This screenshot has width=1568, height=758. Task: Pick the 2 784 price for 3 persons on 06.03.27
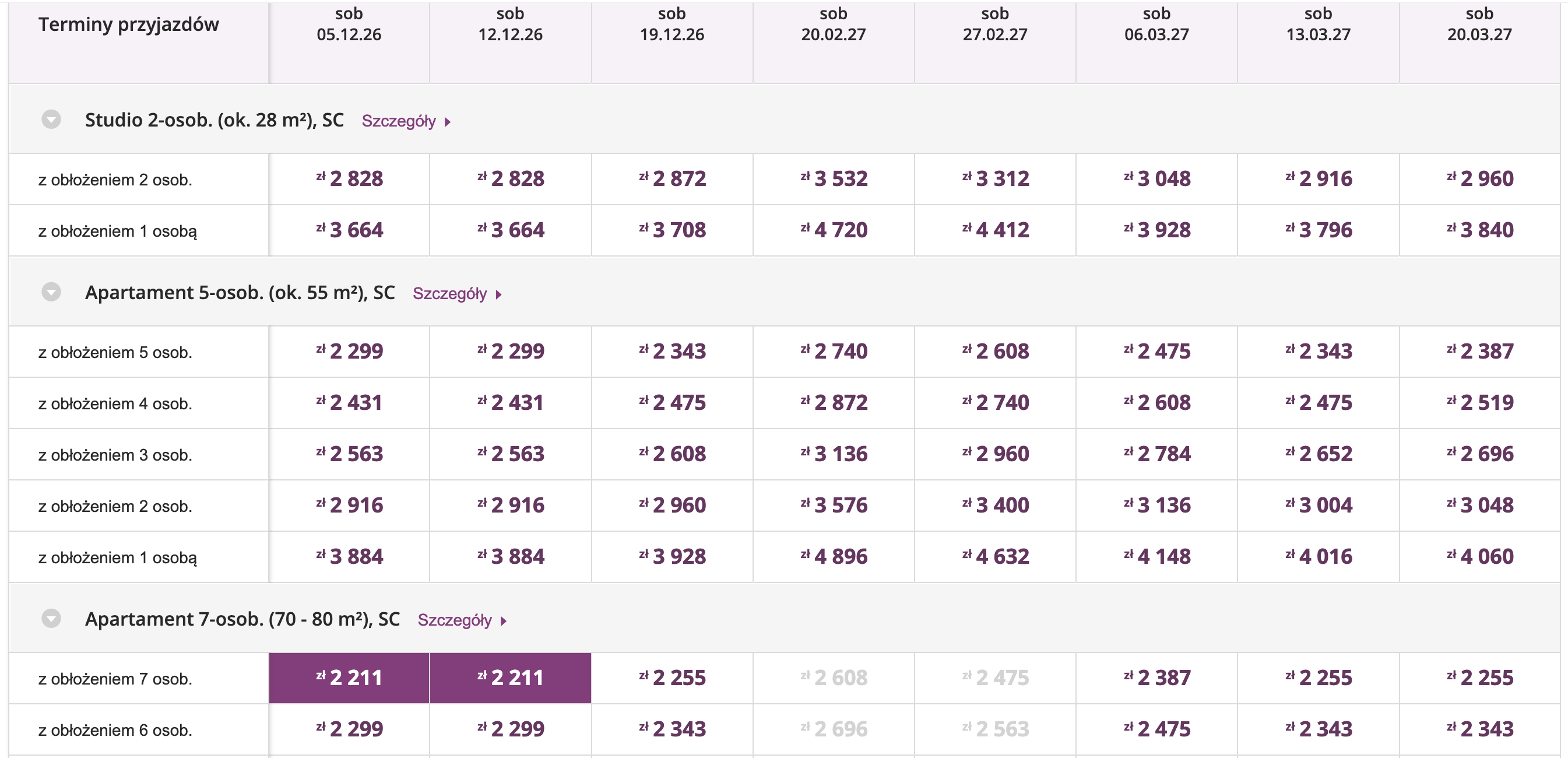pyautogui.click(x=1157, y=454)
